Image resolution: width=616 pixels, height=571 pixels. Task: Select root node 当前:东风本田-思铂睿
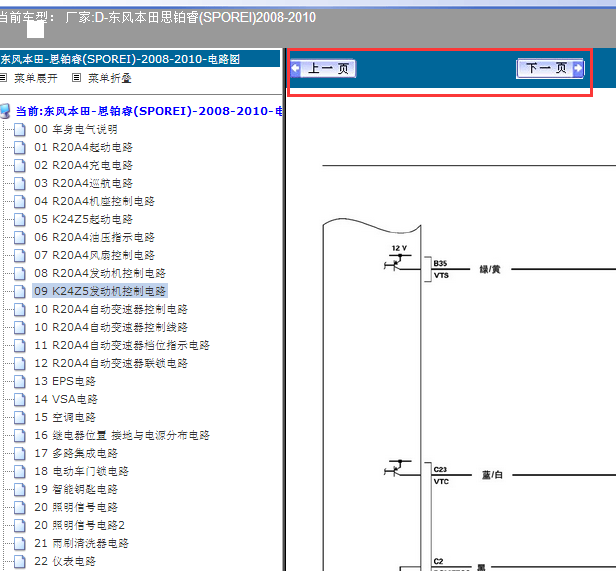pos(148,111)
